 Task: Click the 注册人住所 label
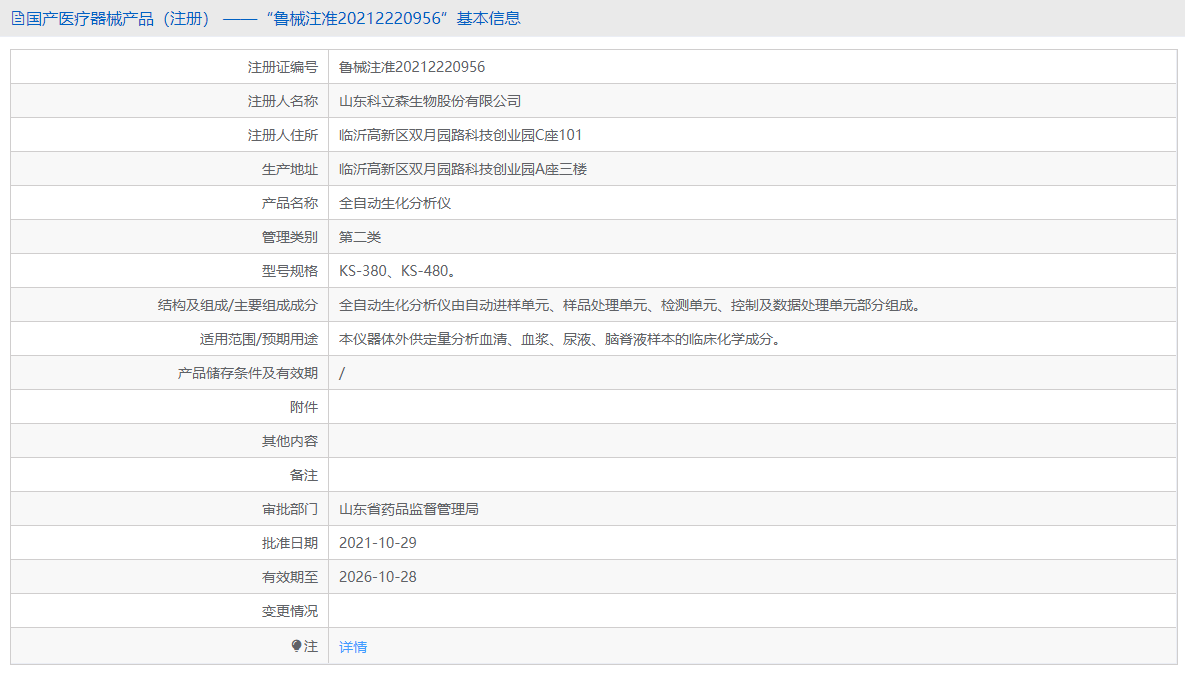(283, 135)
